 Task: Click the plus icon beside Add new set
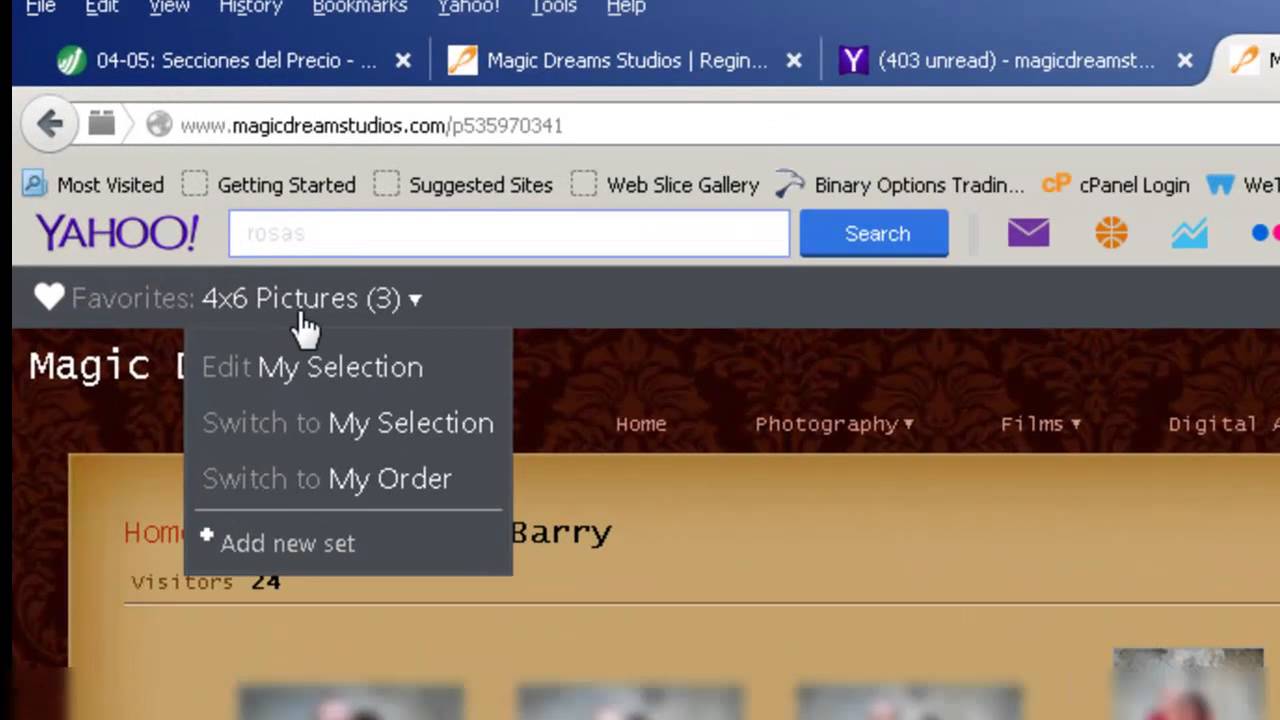pos(206,536)
